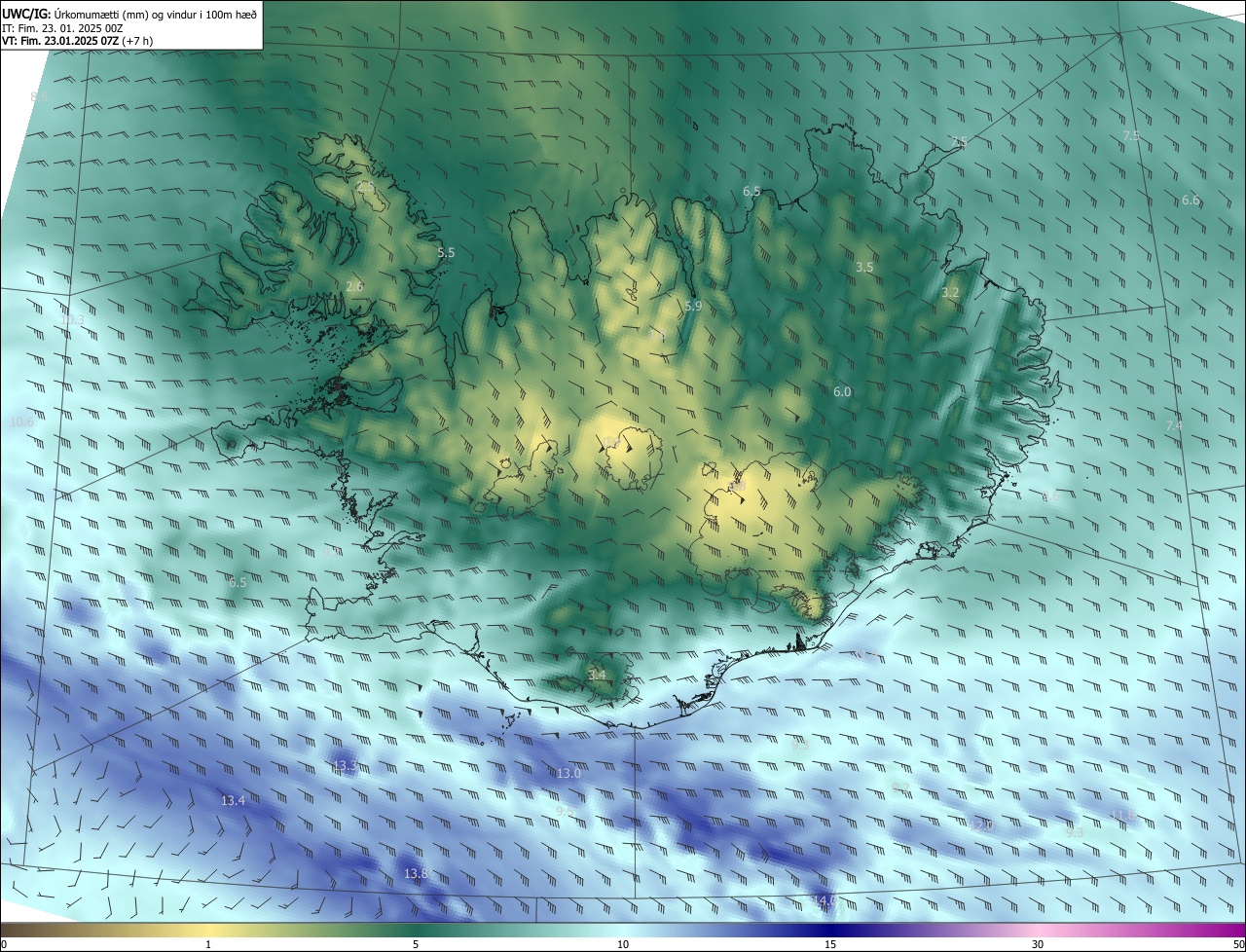Click the '5' tick label on the legend
This screenshot has height=952, width=1246.
tap(416, 944)
